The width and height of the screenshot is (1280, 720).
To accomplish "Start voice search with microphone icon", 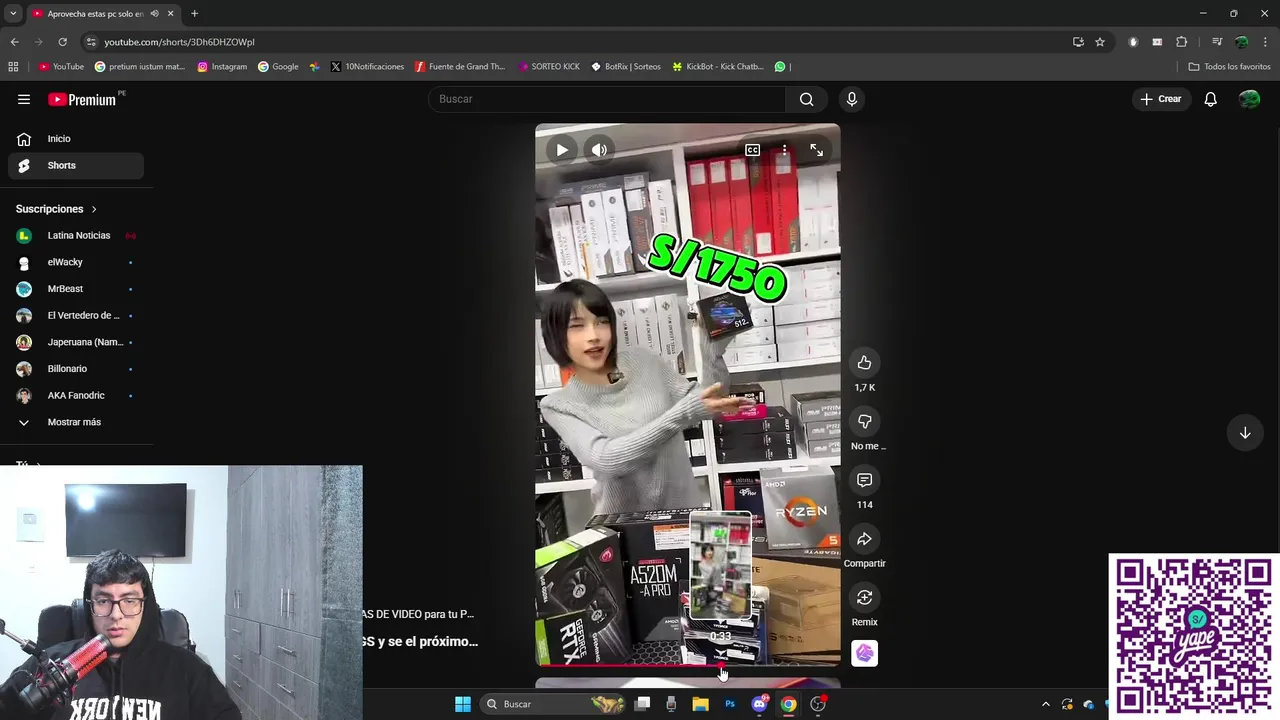I will click(852, 99).
